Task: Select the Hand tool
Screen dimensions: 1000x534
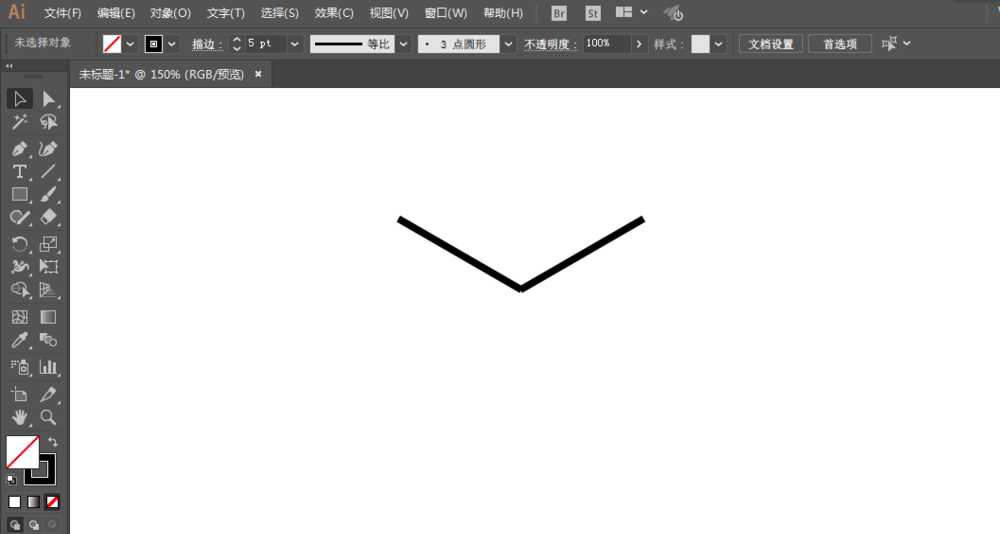Action: (19, 417)
